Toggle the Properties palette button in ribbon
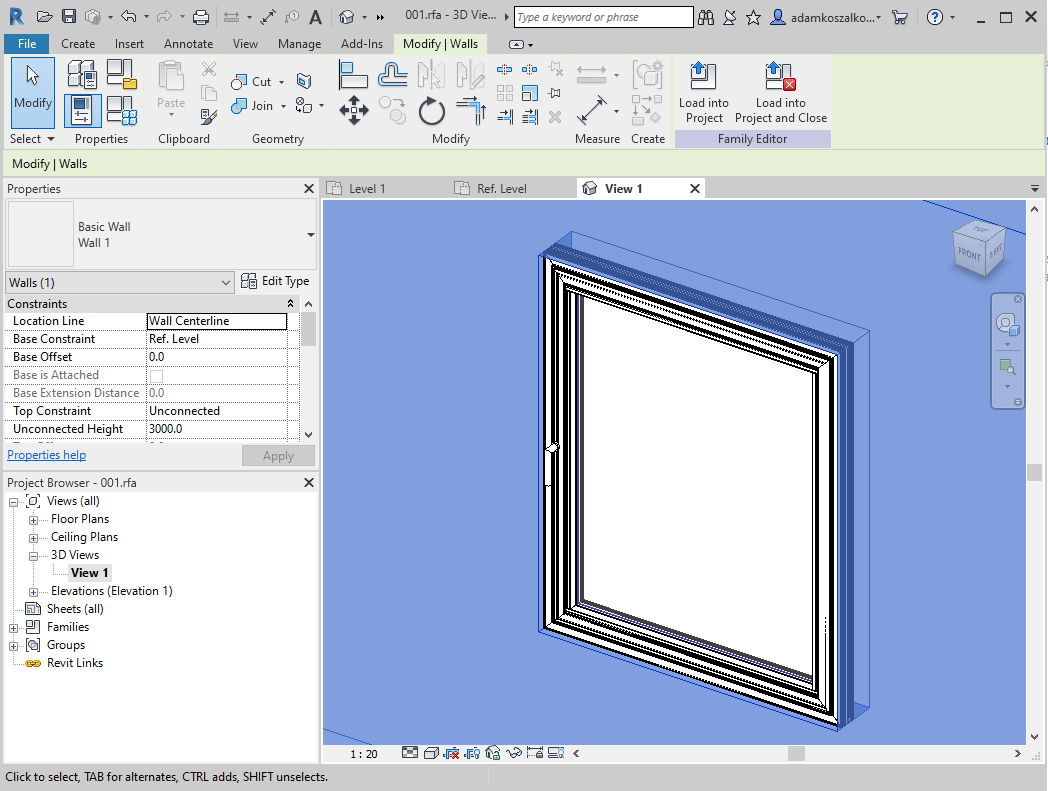Screen dimensions: 1048x791 [83, 110]
